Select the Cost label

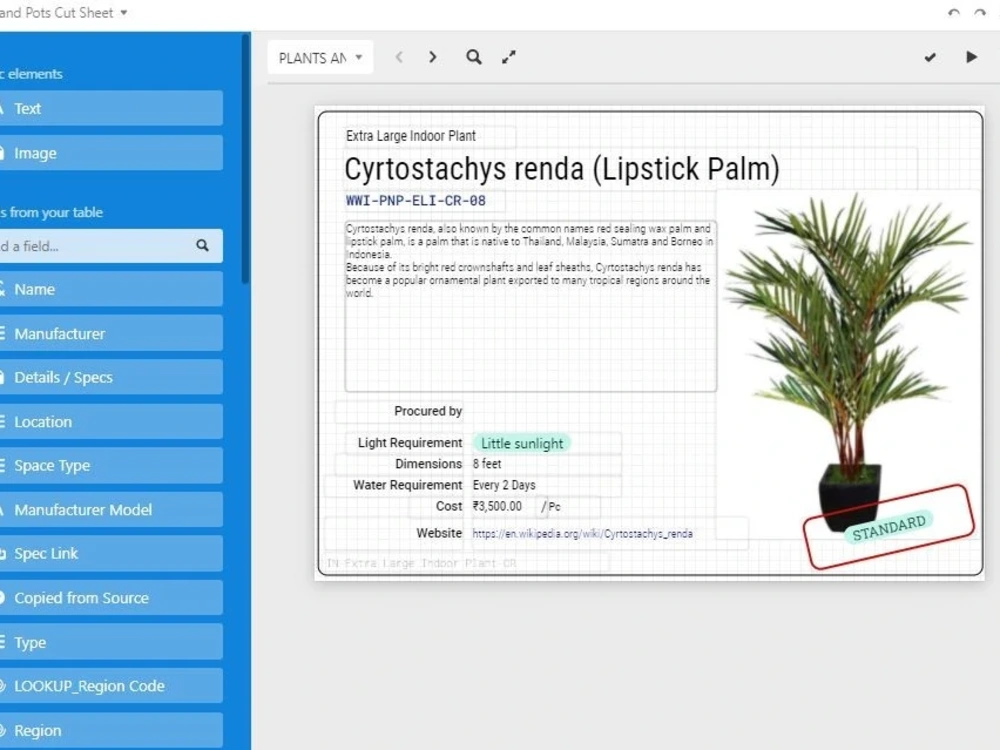tap(449, 506)
